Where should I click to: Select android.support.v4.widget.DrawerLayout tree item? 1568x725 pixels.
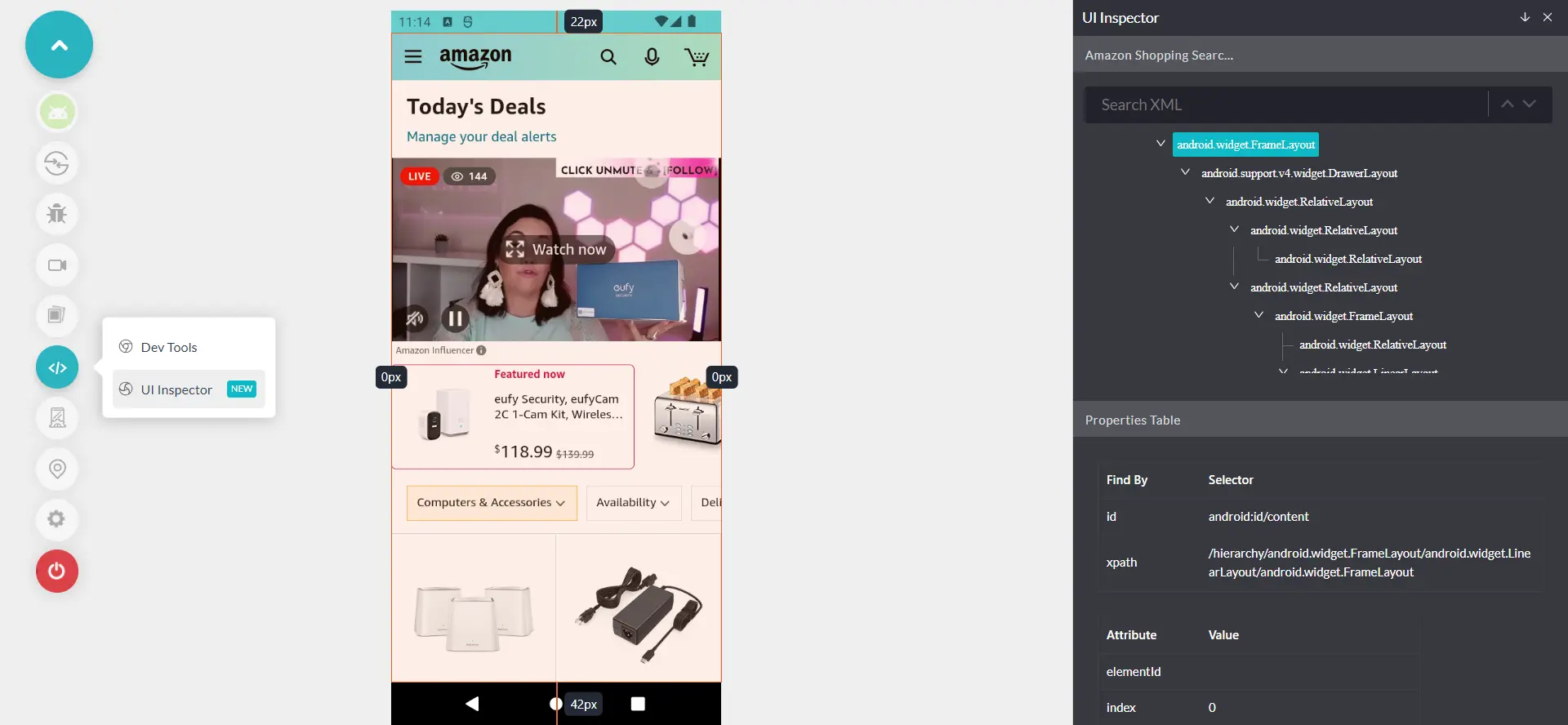tap(1298, 173)
